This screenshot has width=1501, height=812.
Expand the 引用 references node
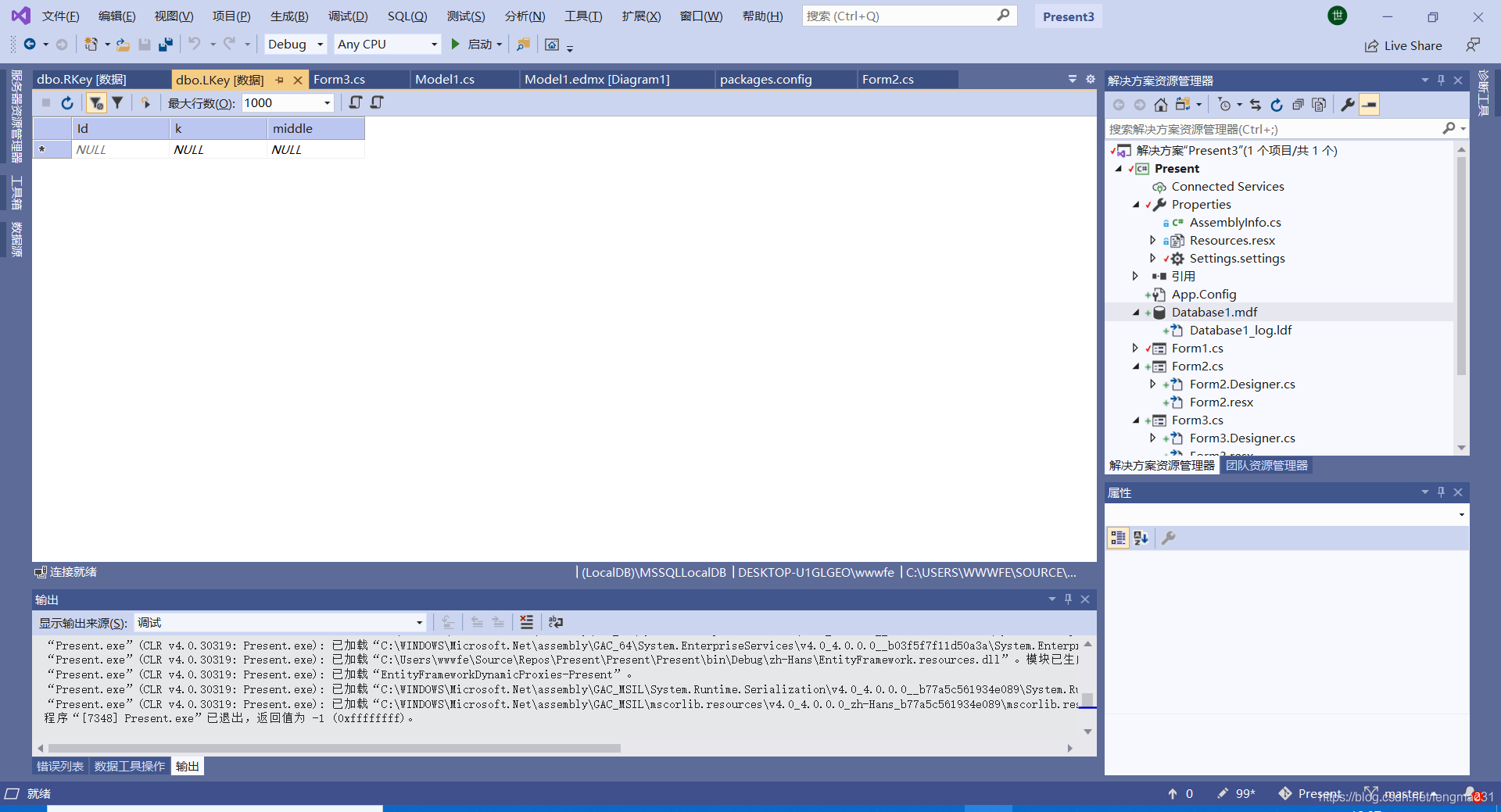pyautogui.click(x=1135, y=276)
